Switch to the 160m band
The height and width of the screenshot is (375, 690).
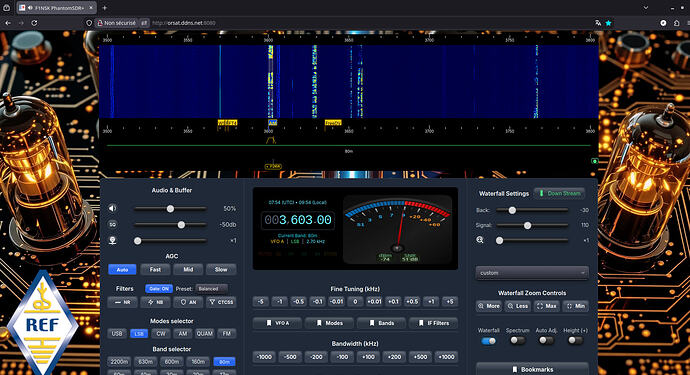[x=198, y=362]
